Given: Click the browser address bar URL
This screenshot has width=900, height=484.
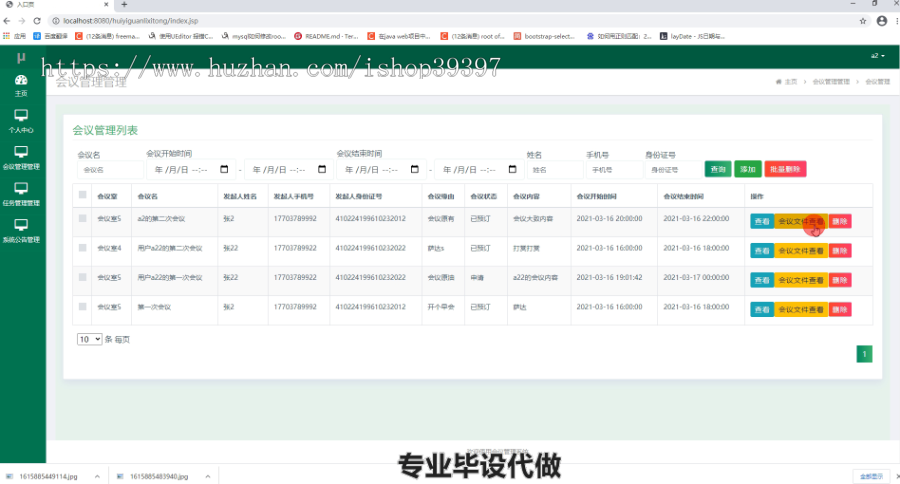Looking at the screenshot, I should click(131, 21).
